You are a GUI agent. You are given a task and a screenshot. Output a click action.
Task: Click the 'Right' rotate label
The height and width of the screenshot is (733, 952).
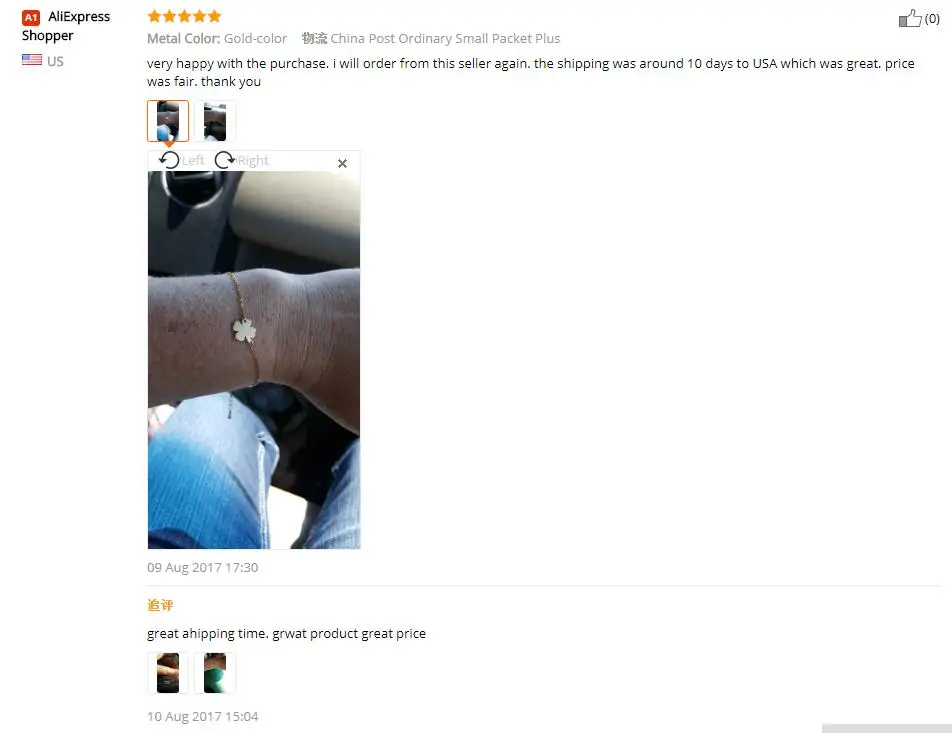[253, 160]
